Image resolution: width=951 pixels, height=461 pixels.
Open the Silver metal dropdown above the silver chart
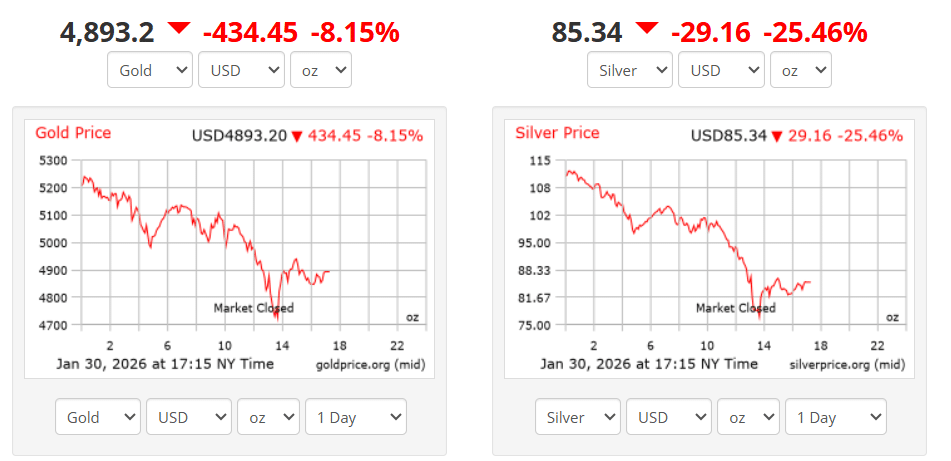(x=629, y=71)
